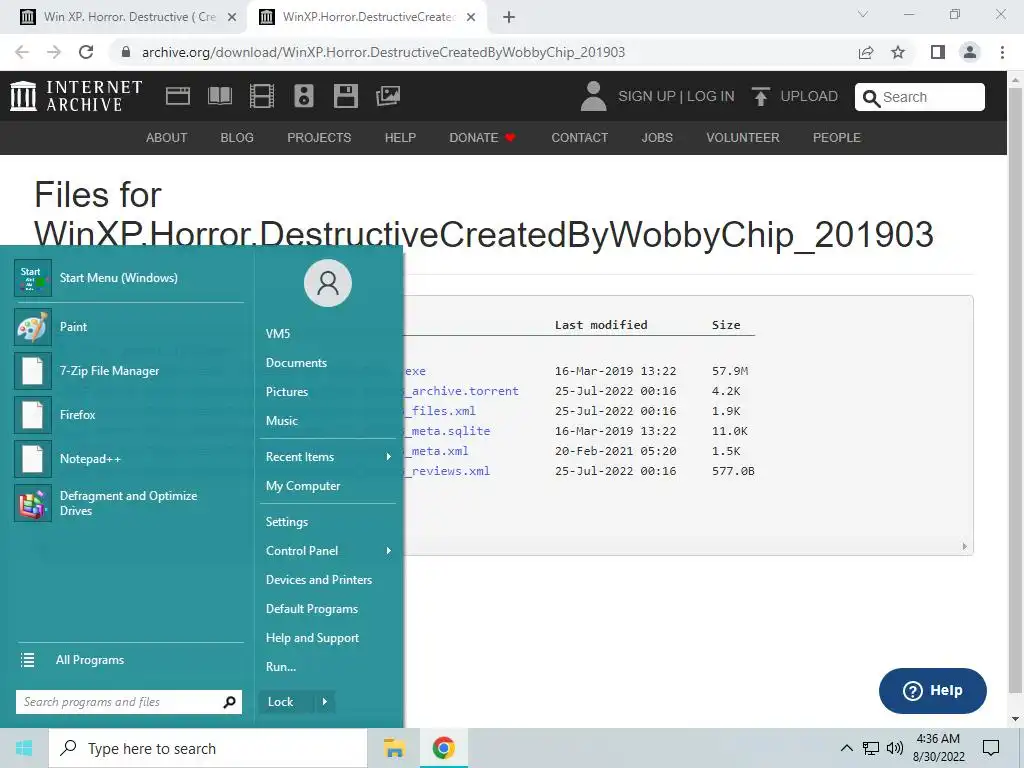The image size is (1024, 768).
Task: Open the Run... dialog
Action: 281,667
